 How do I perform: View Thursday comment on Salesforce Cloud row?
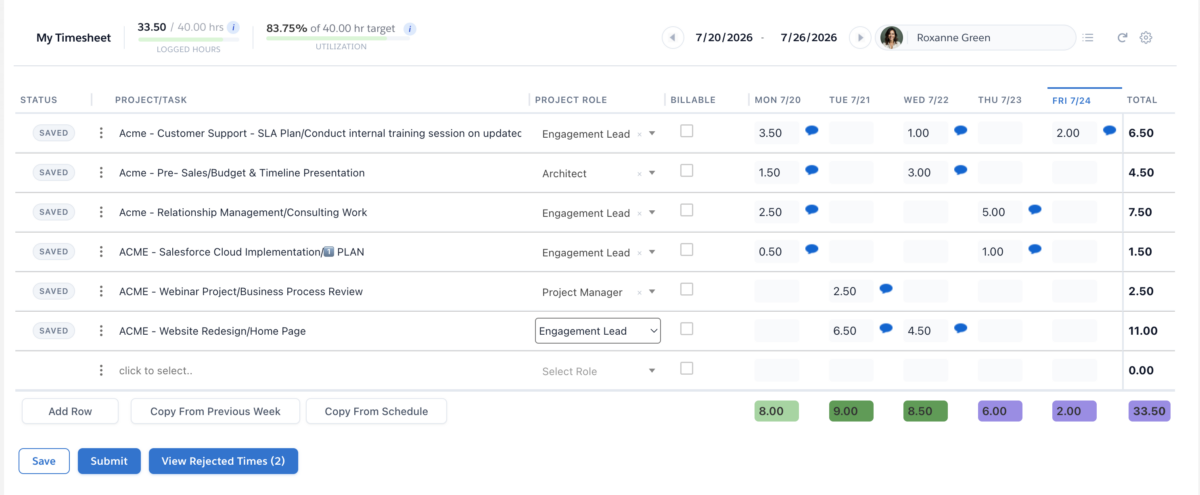(1035, 249)
